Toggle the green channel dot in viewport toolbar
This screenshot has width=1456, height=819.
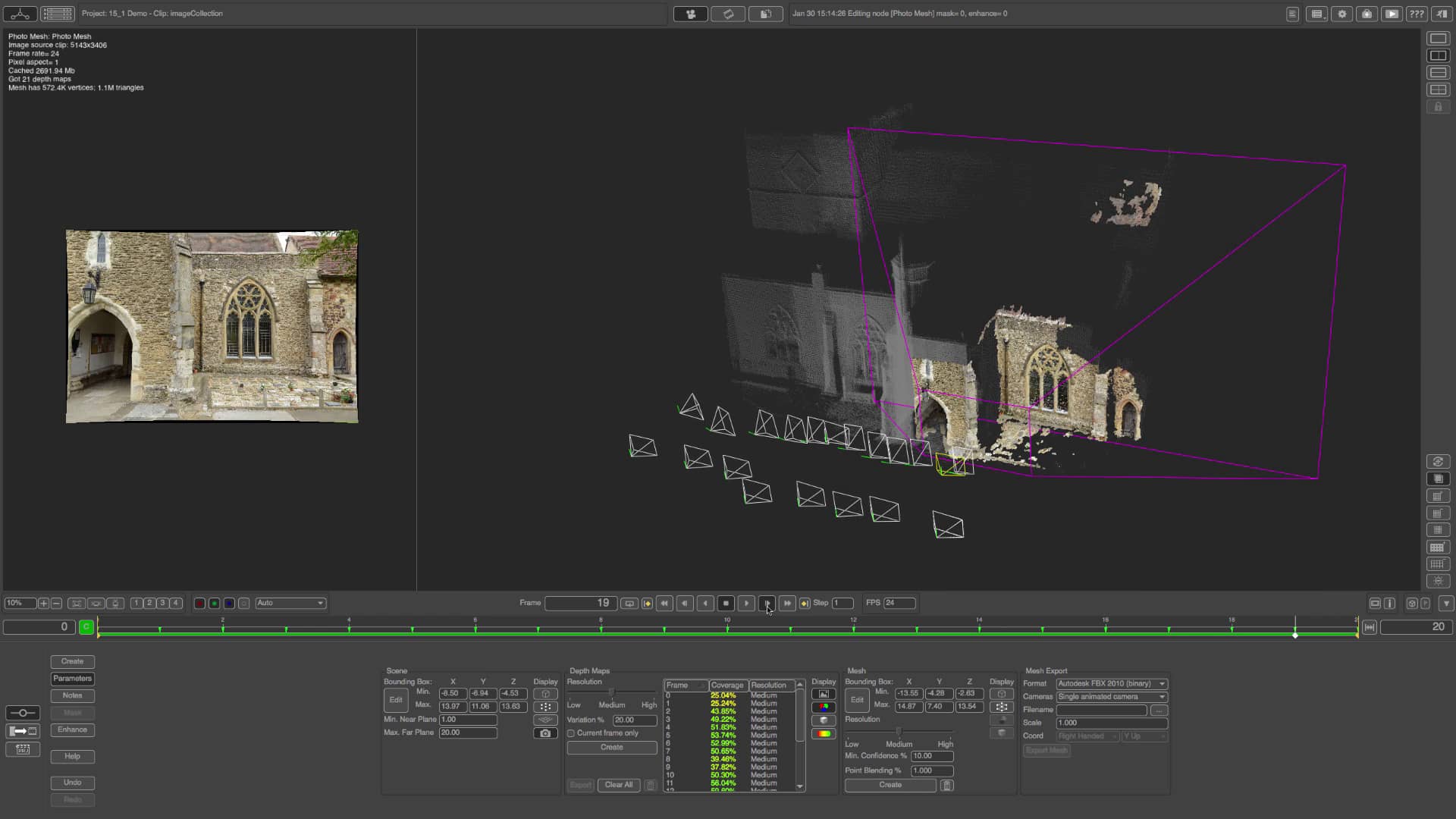pos(215,603)
